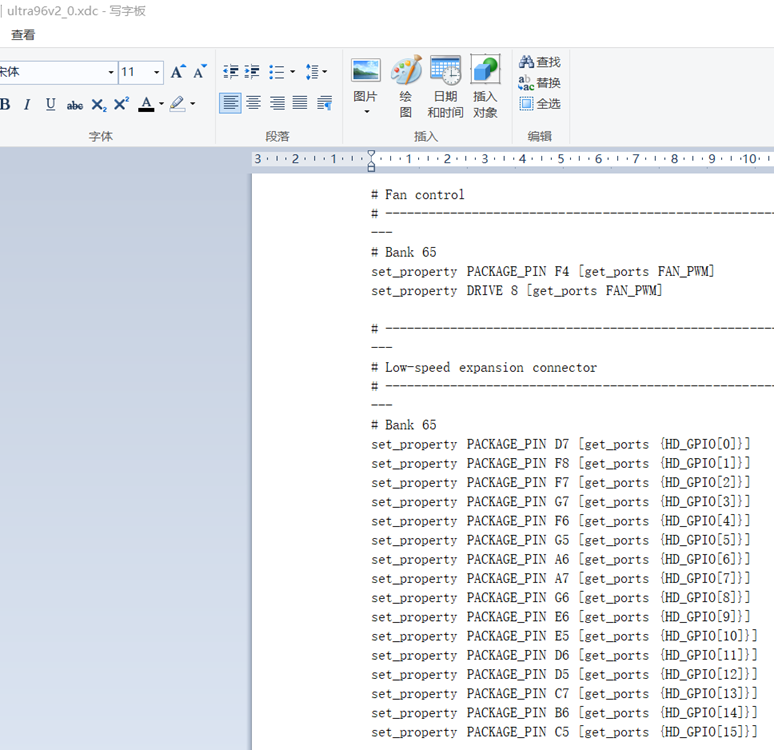Click the ruler at the 5 mark
774x750 pixels.
coord(561,158)
